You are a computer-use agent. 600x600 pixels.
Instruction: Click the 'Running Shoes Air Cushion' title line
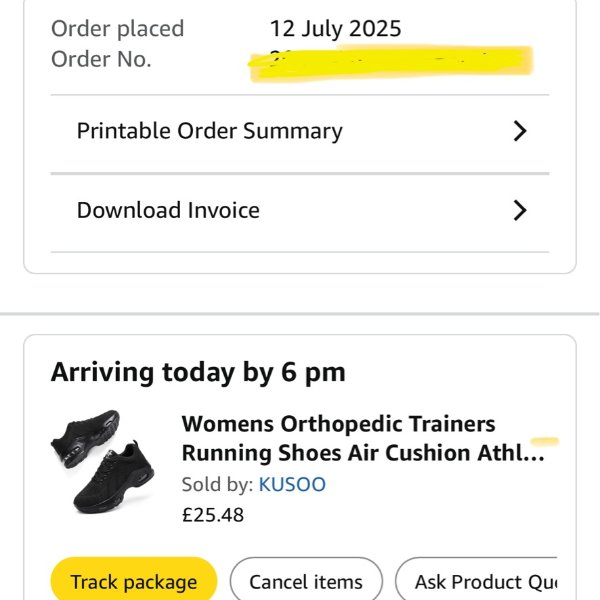pos(362,453)
